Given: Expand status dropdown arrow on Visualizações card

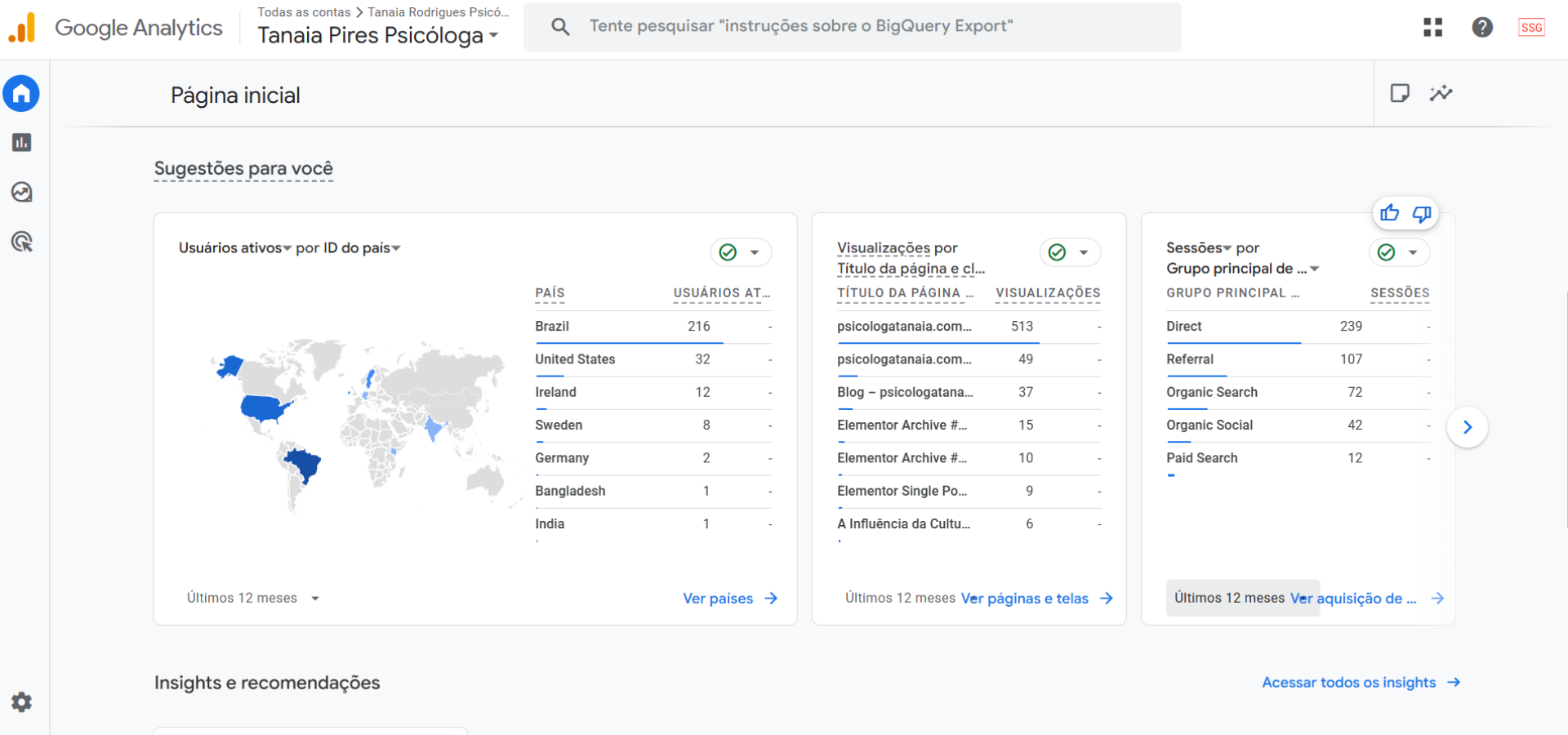Looking at the screenshot, I should pos(1084,252).
